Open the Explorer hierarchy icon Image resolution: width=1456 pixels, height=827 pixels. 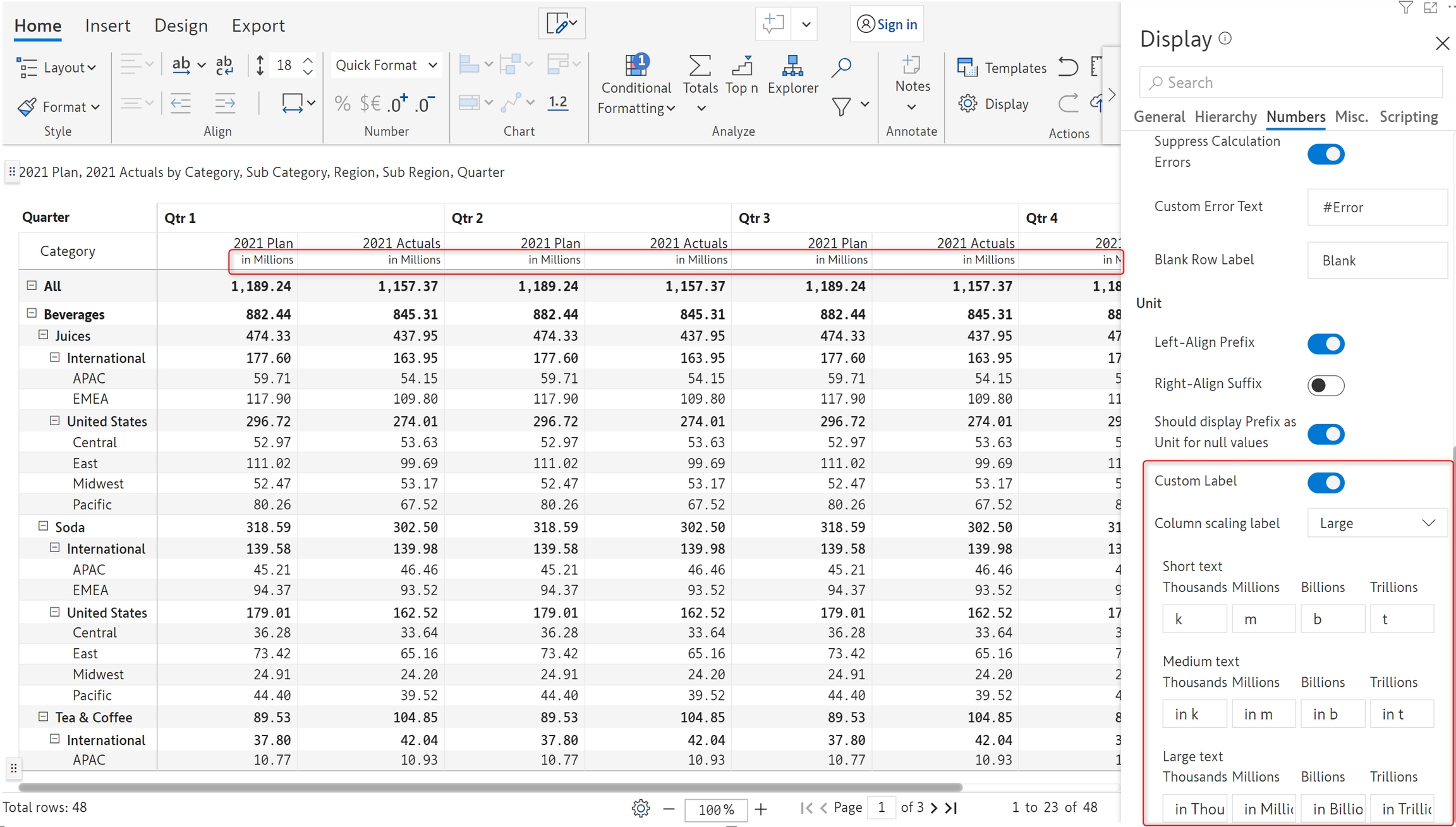(x=792, y=66)
